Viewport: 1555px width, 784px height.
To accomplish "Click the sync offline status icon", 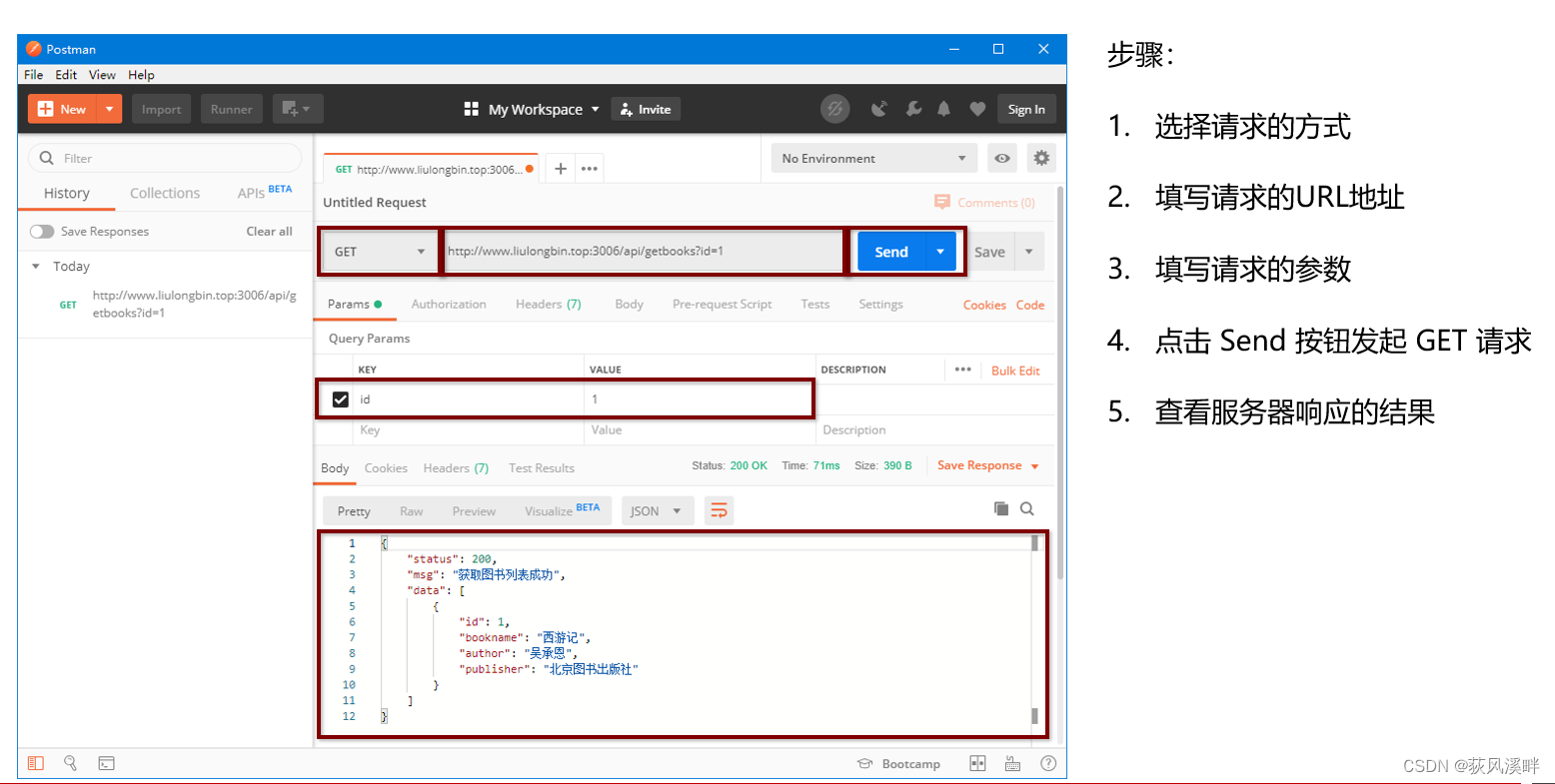I will pos(835,109).
